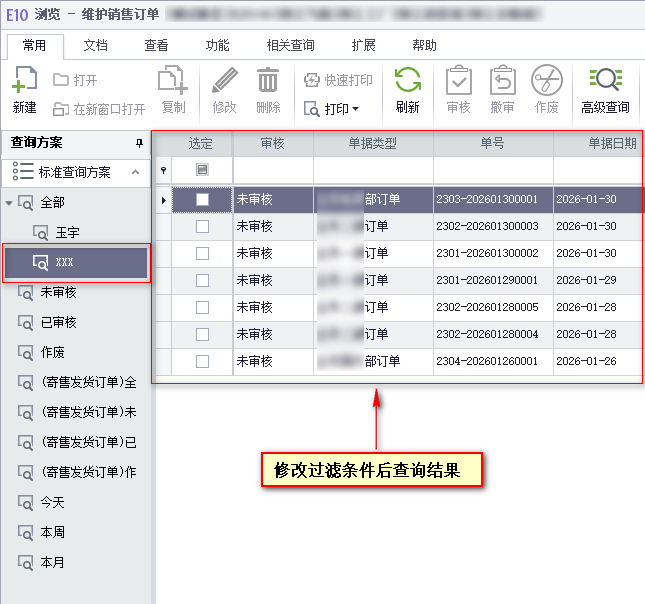Viewport: 645px width, 604px height.
Task: Check the box for order 2303-202601300001
Action: tap(202, 200)
